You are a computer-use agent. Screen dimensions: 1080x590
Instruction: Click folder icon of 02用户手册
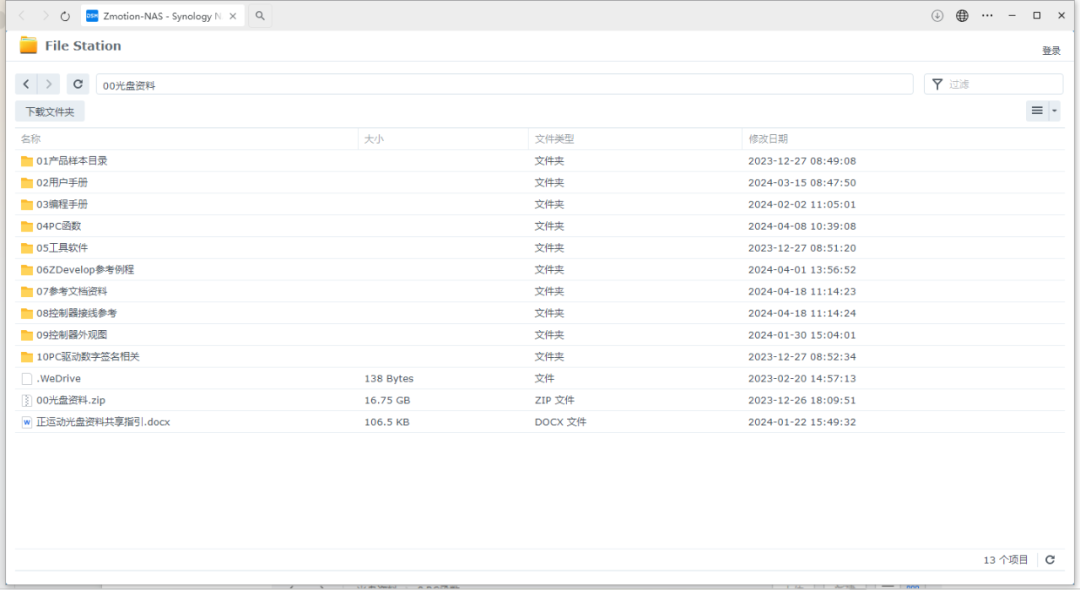27,182
